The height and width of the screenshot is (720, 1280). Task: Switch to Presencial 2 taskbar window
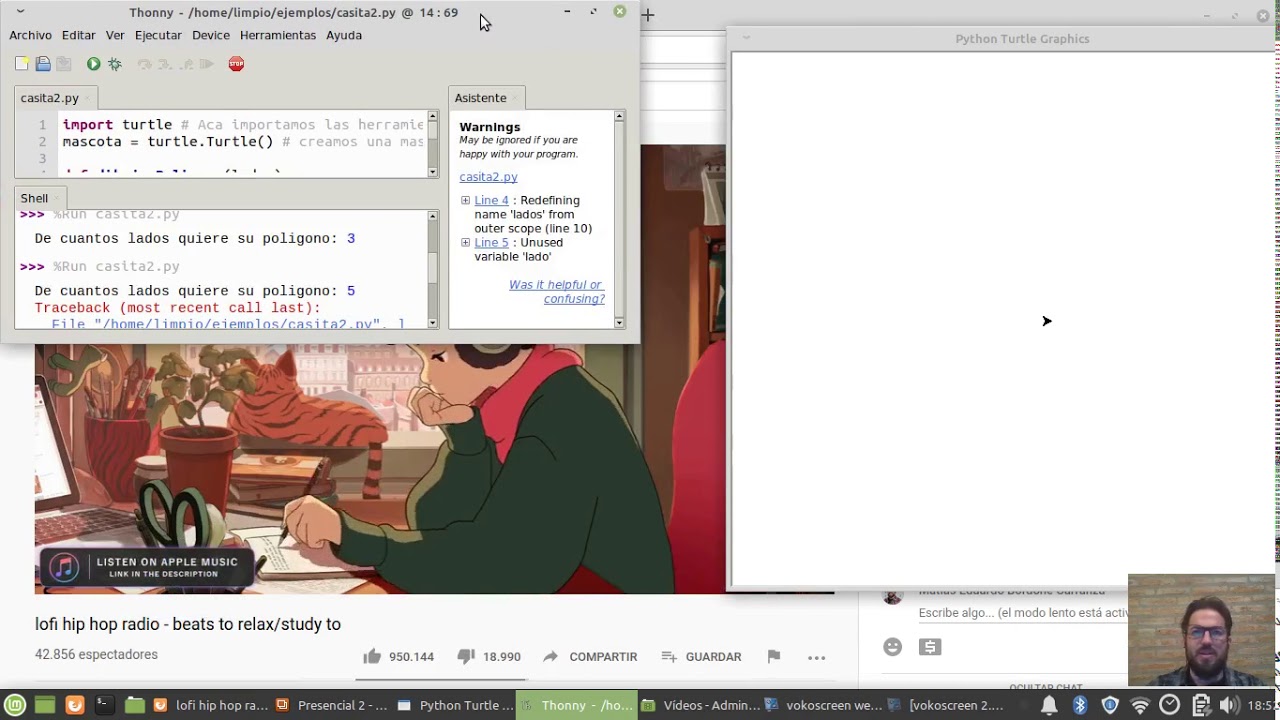pos(332,705)
